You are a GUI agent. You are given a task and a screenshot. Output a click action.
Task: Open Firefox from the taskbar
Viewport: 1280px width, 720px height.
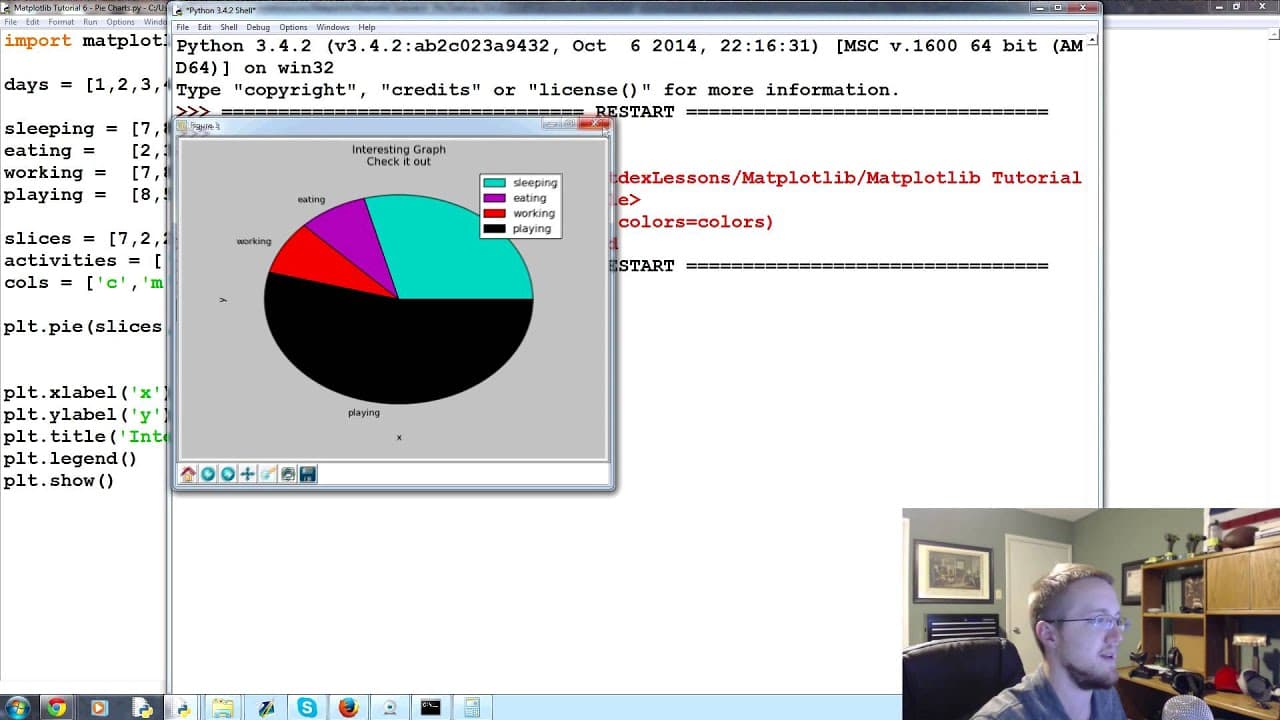point(348,708)
